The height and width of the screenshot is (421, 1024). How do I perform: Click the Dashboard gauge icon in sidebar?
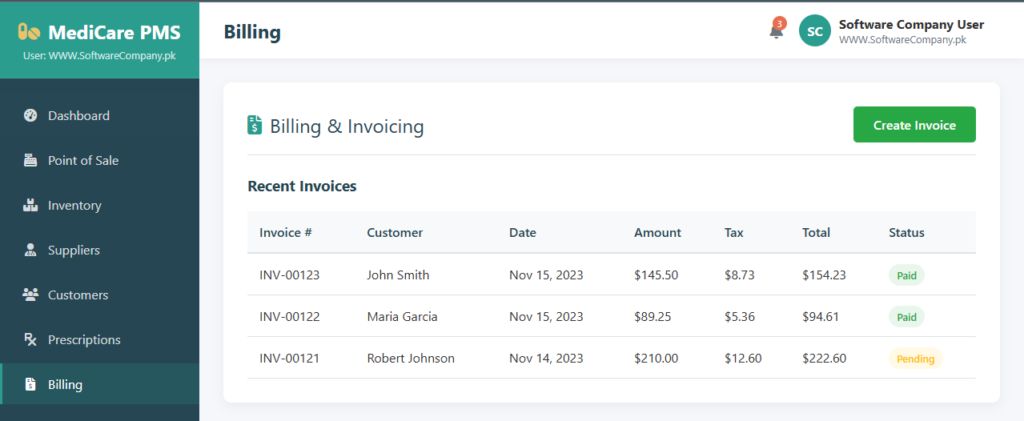point(30,115)
